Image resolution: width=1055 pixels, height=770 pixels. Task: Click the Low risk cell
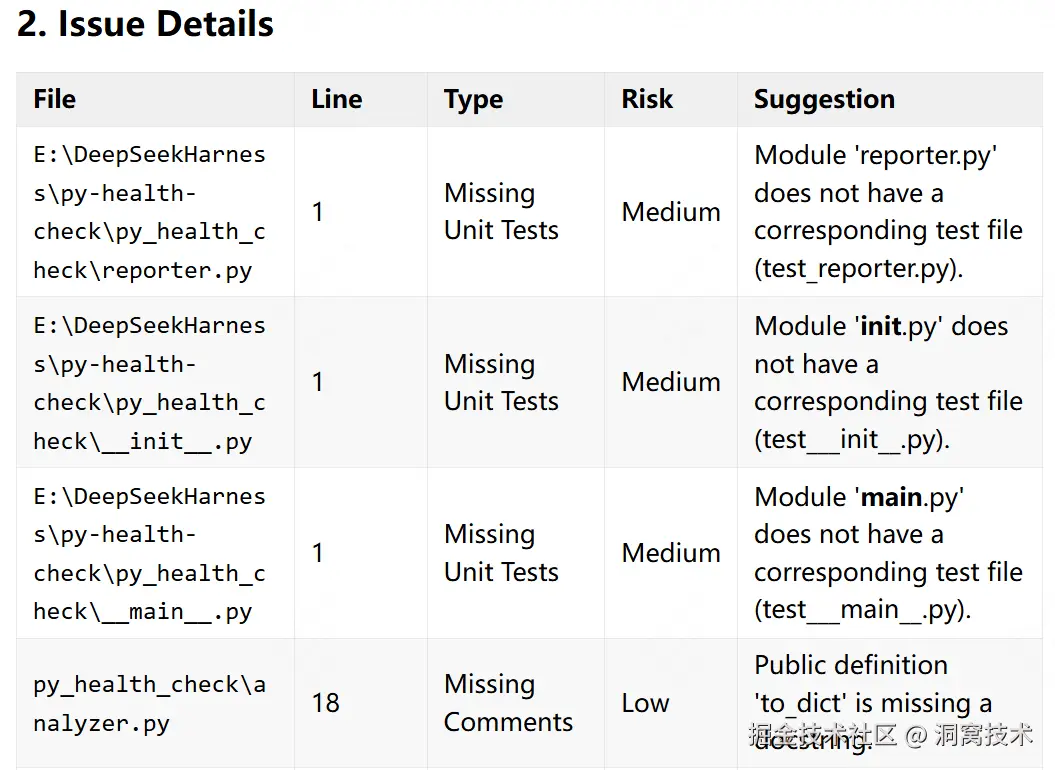645,703
